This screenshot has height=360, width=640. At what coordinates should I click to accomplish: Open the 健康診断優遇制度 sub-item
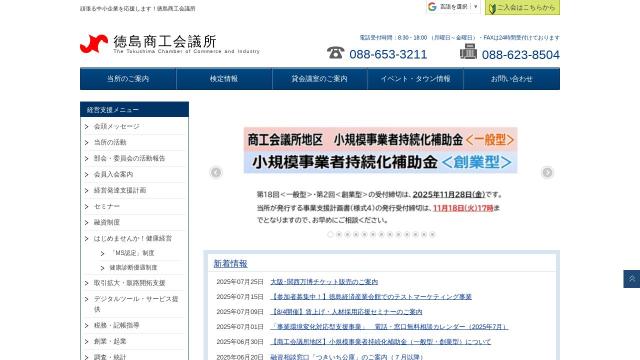point(133,268)
